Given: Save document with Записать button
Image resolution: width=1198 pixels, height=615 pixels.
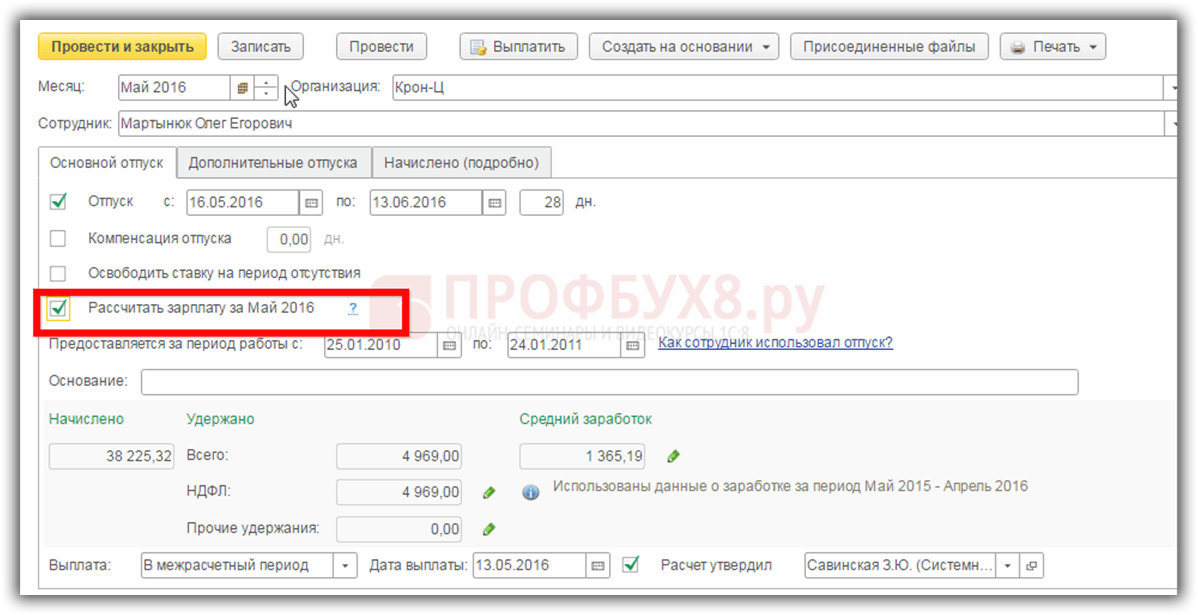Looking at the screenshot, I should click(x=261, y=47).
